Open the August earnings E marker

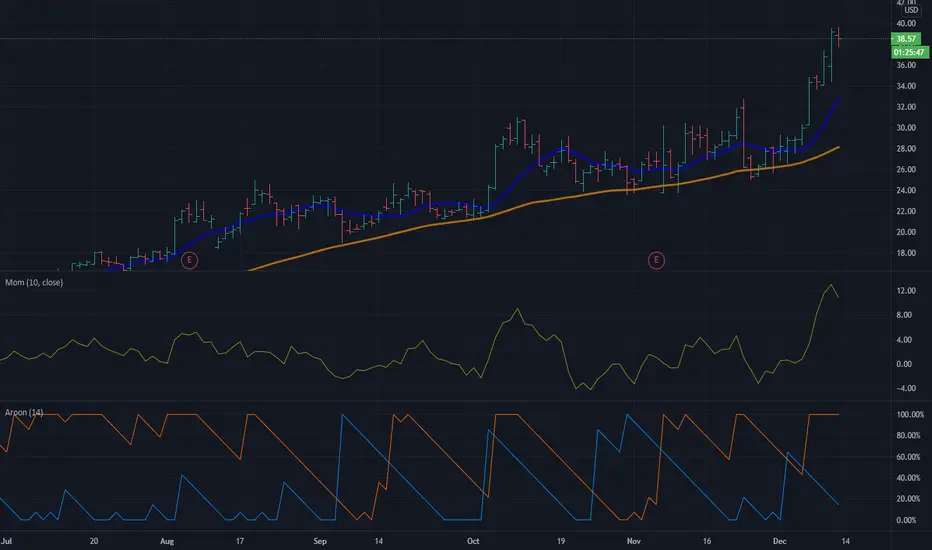coord(189,260)
